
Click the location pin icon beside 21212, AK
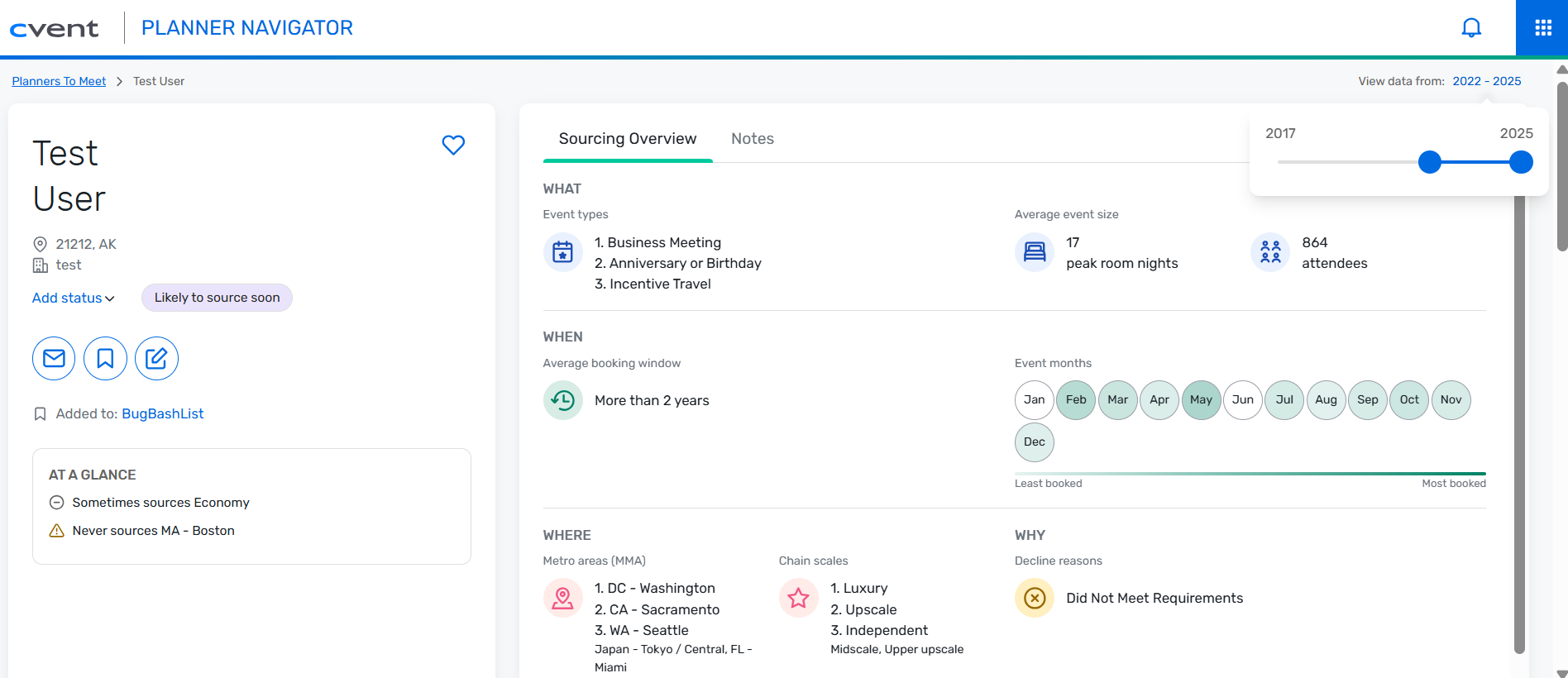point(40,244)
